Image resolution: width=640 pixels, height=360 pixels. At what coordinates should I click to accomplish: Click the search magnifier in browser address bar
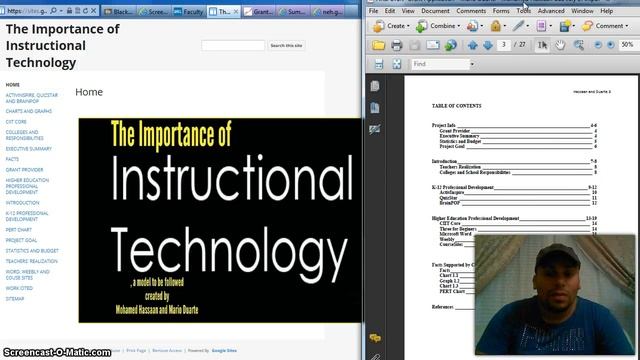pos(53,11)
